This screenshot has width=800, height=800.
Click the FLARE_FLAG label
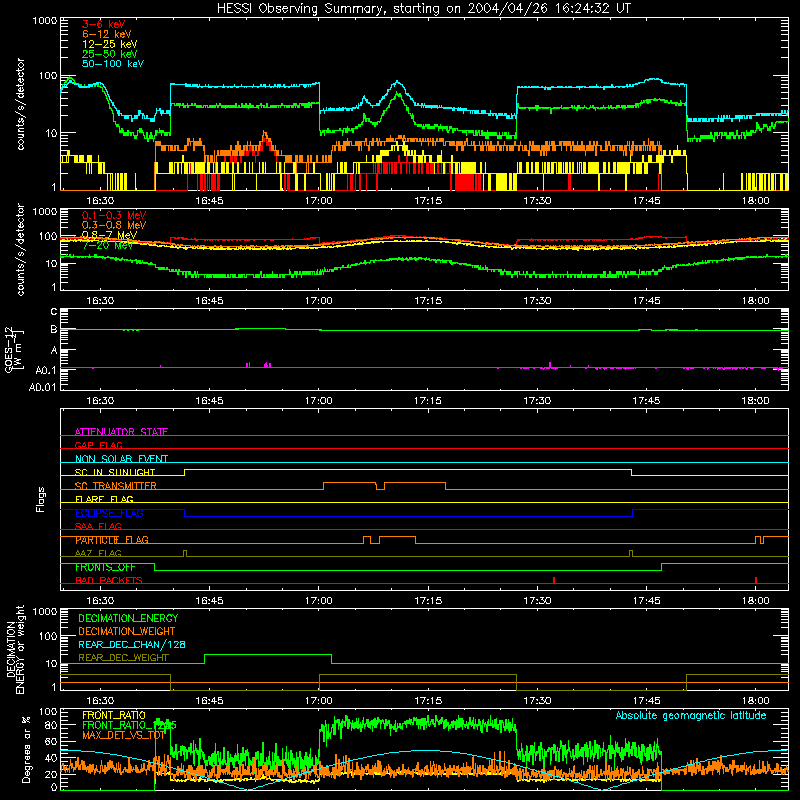[104, 499]
